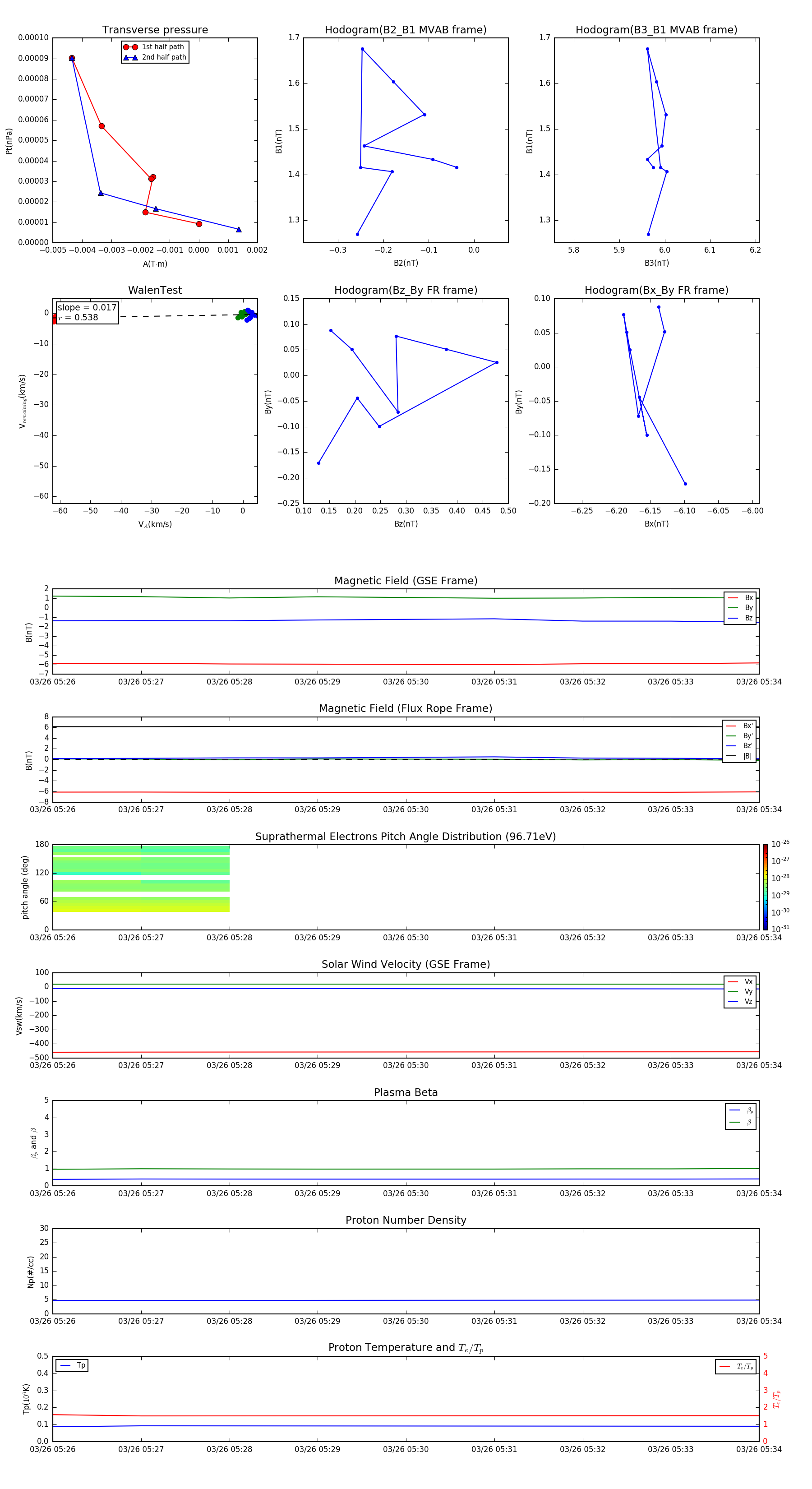Image resolution: width=812 pixels, height=1489 pixels.
Task: Select 'Bz' in the GSE magnetic field legend
Action: 740,618
